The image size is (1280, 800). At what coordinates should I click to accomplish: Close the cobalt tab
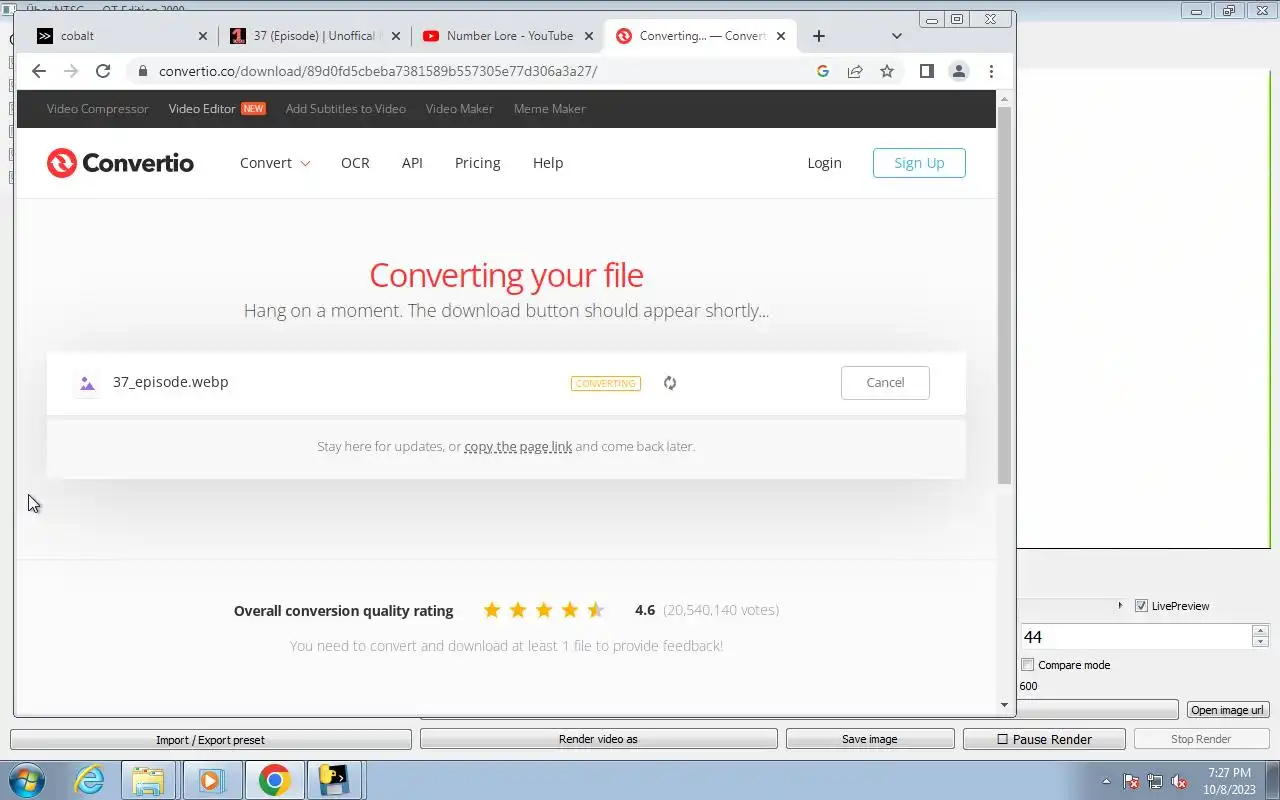tap(203, 36)
